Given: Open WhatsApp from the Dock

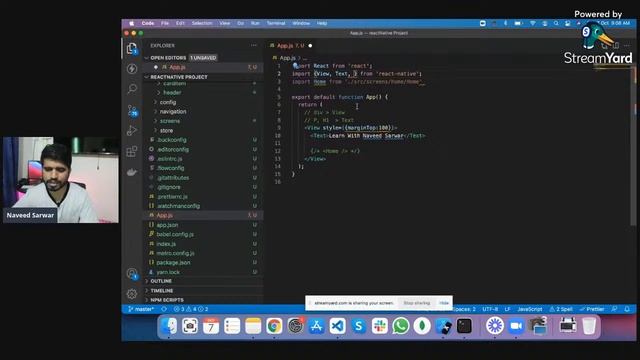Looking at the screenshot, I should coord(401,326).
